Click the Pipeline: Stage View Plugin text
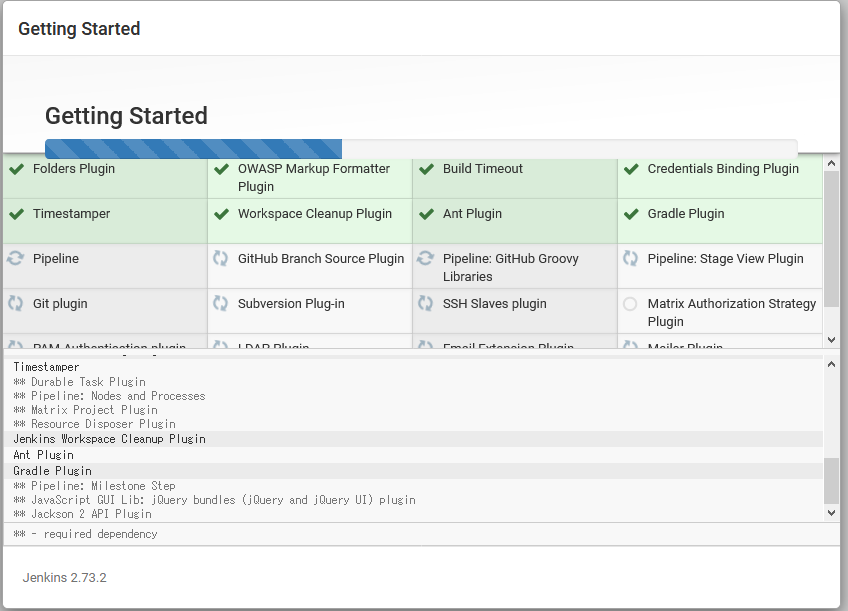Image resolution: width=848 pixels, height=611 pixels. tap(725, 258)
